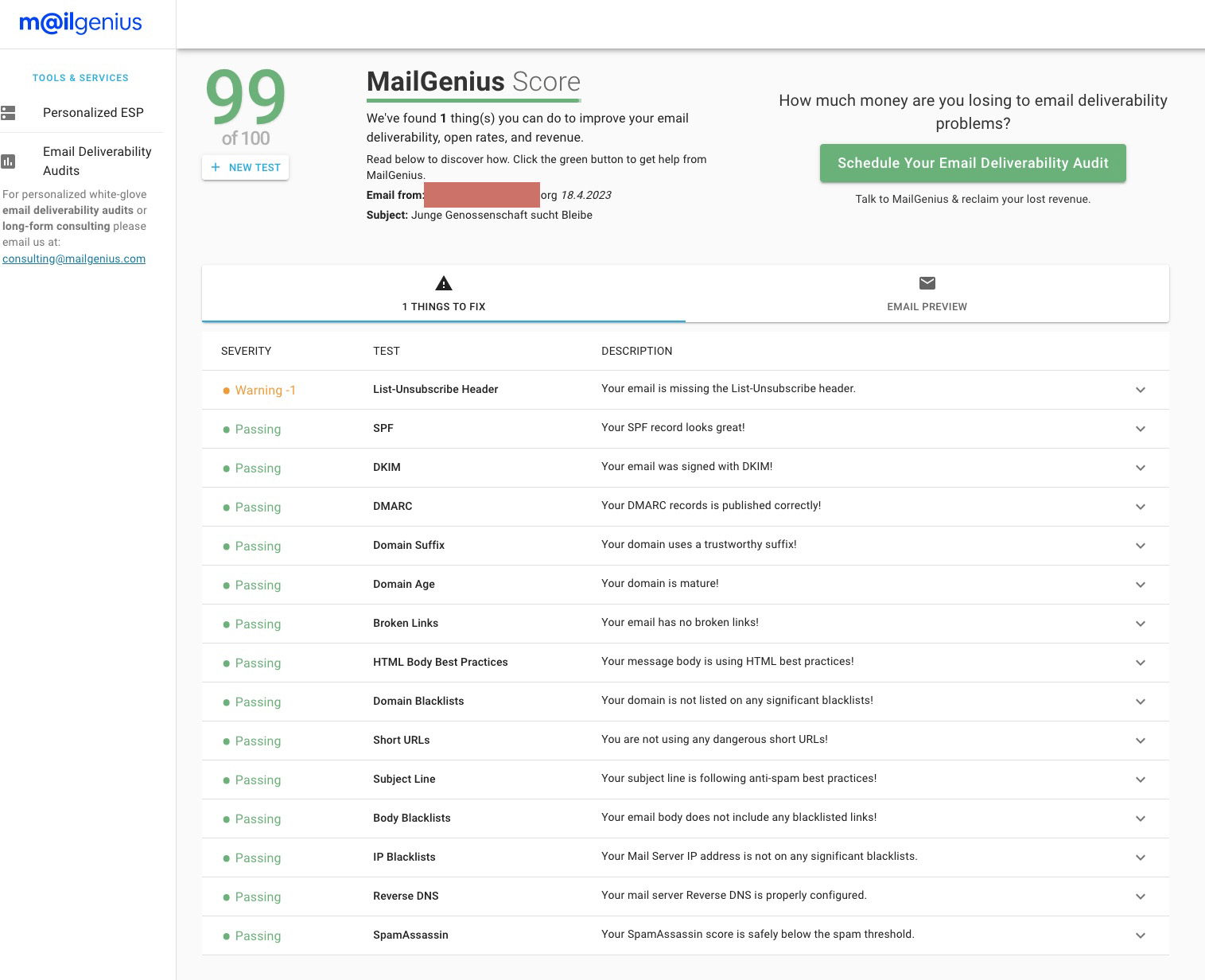Expand the Domain Blacklists row chevron
Screen dimensions: 1205x980
point(1141,702)
